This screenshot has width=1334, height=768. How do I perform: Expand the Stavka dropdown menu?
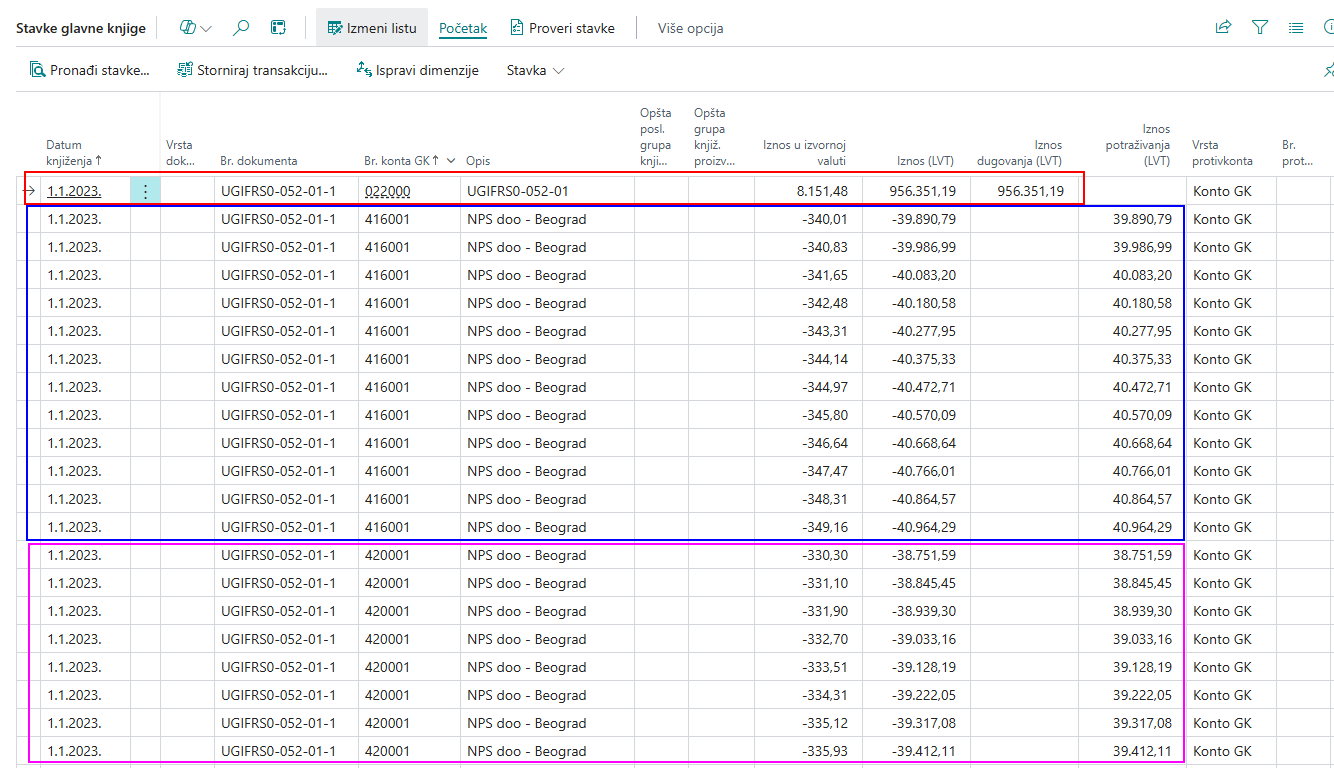pos(535,70)
